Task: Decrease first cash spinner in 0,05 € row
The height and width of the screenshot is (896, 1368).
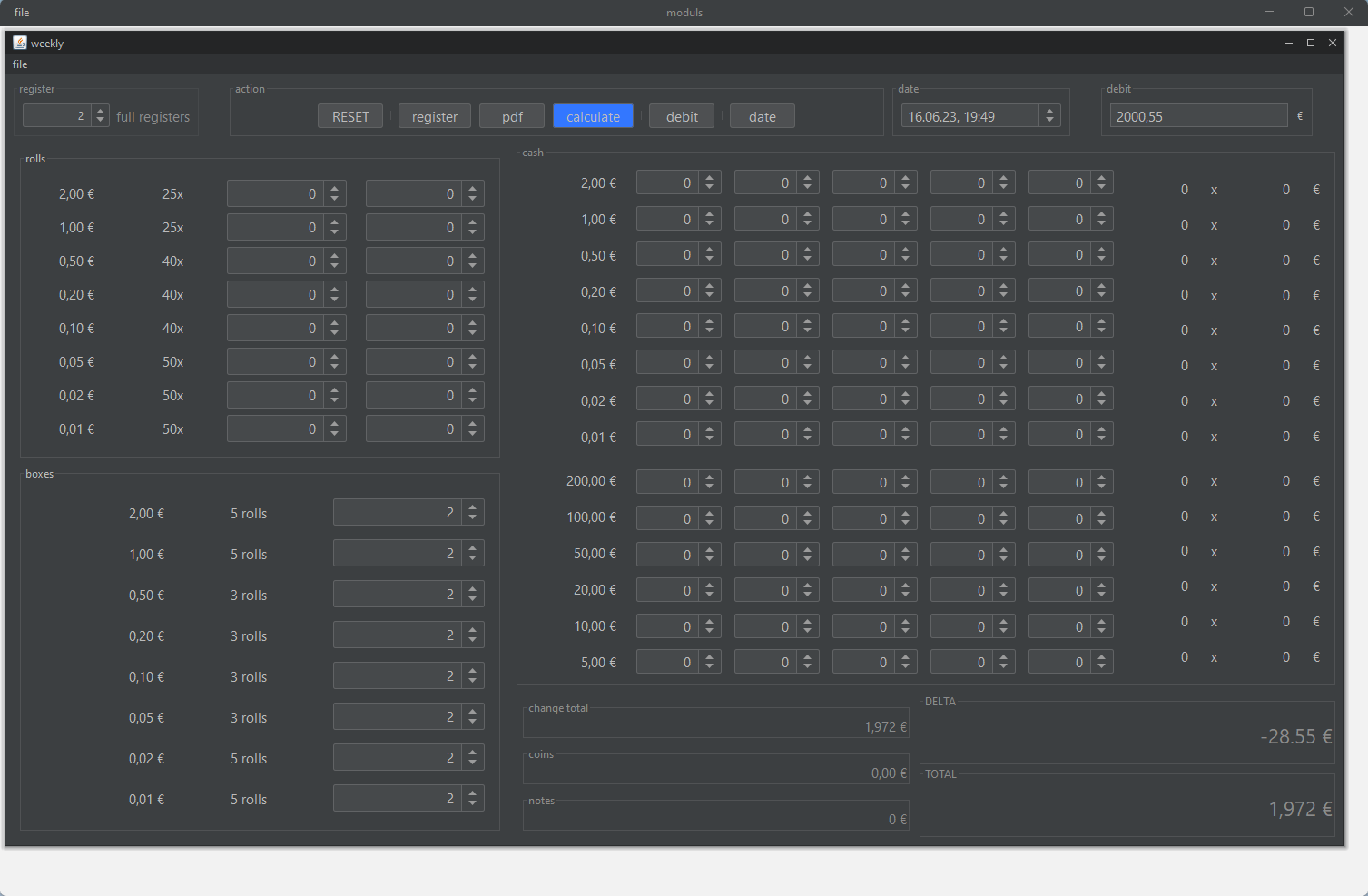Action: coord(709,368)
